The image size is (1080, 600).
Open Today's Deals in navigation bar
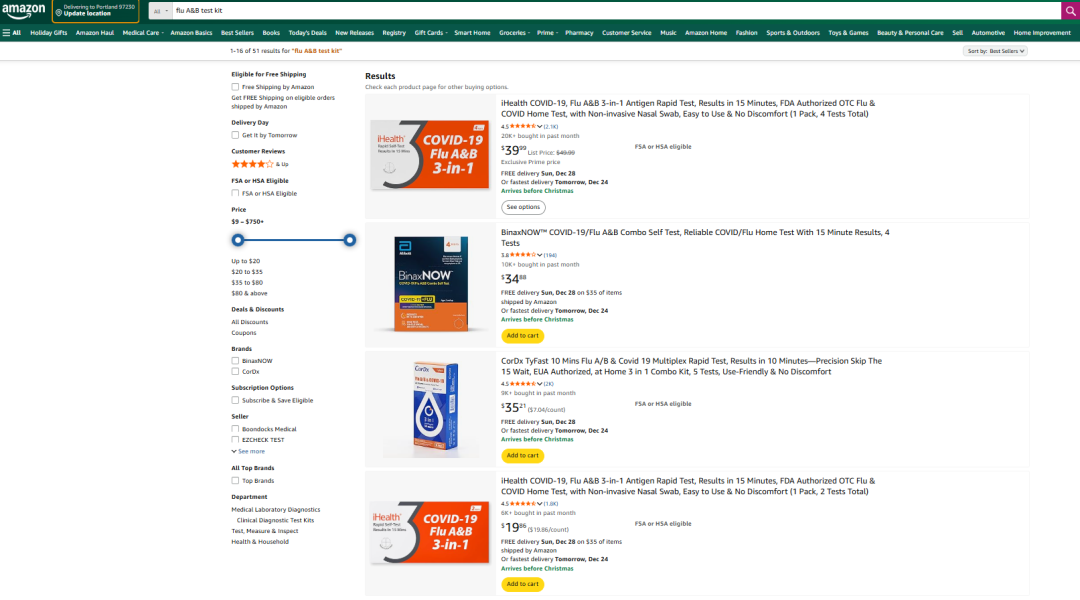coord(307,32)
